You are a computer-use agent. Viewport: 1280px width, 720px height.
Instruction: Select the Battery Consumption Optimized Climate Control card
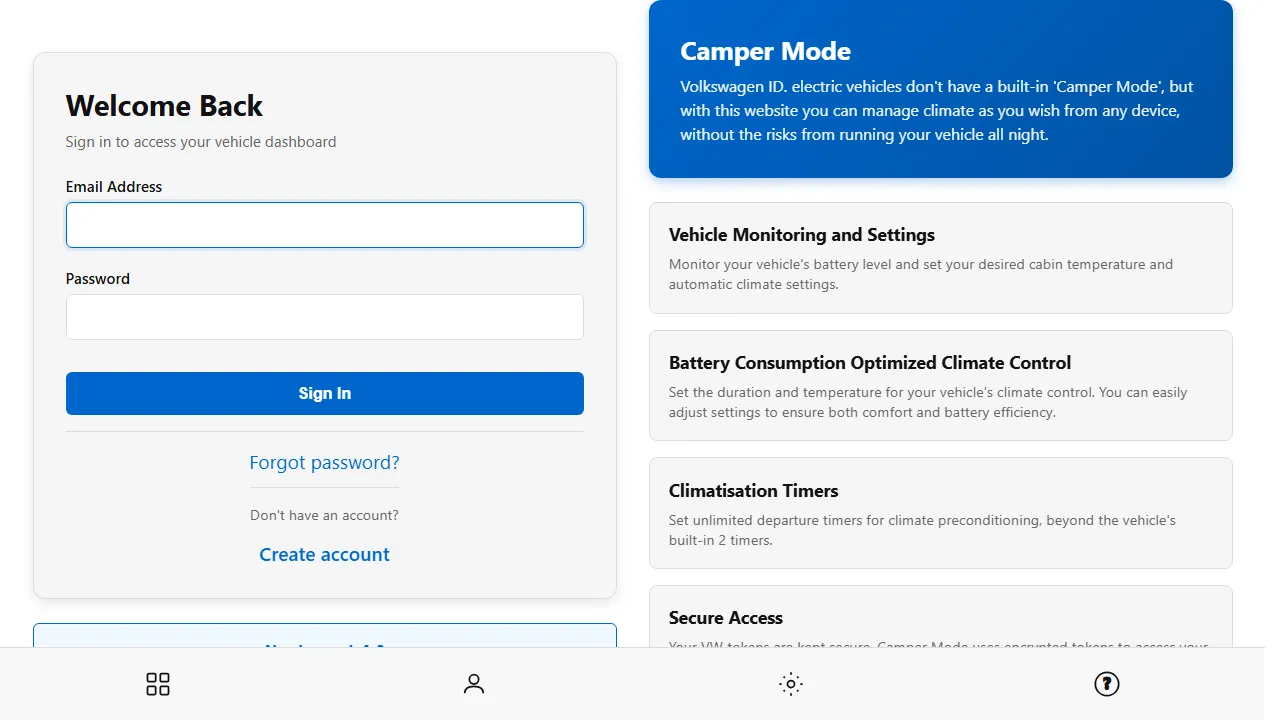pyautogui.click(x=940, y=385)
